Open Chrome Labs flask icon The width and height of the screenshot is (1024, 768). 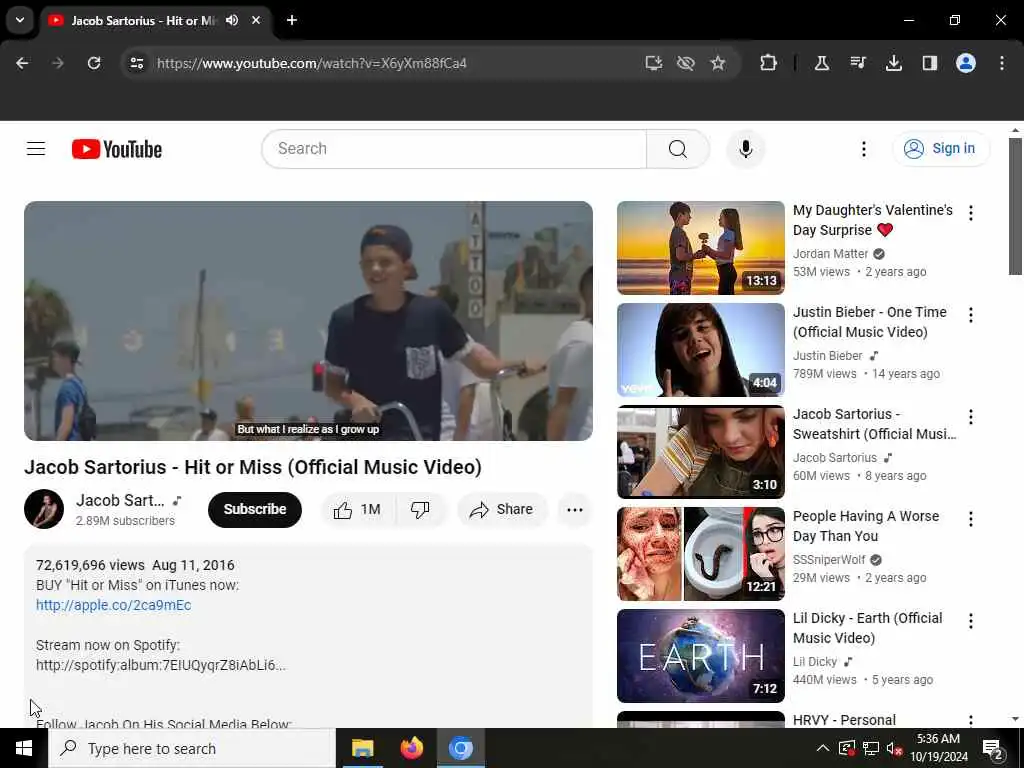coord(822,63)
